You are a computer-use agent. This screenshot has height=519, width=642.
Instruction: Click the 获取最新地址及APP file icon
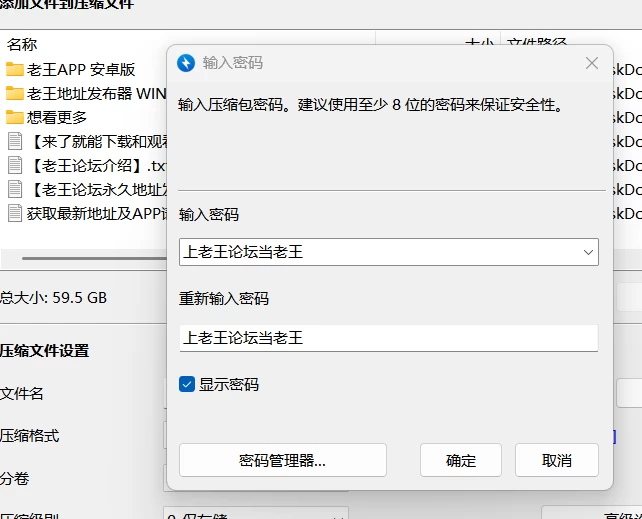tap(15, 213)
